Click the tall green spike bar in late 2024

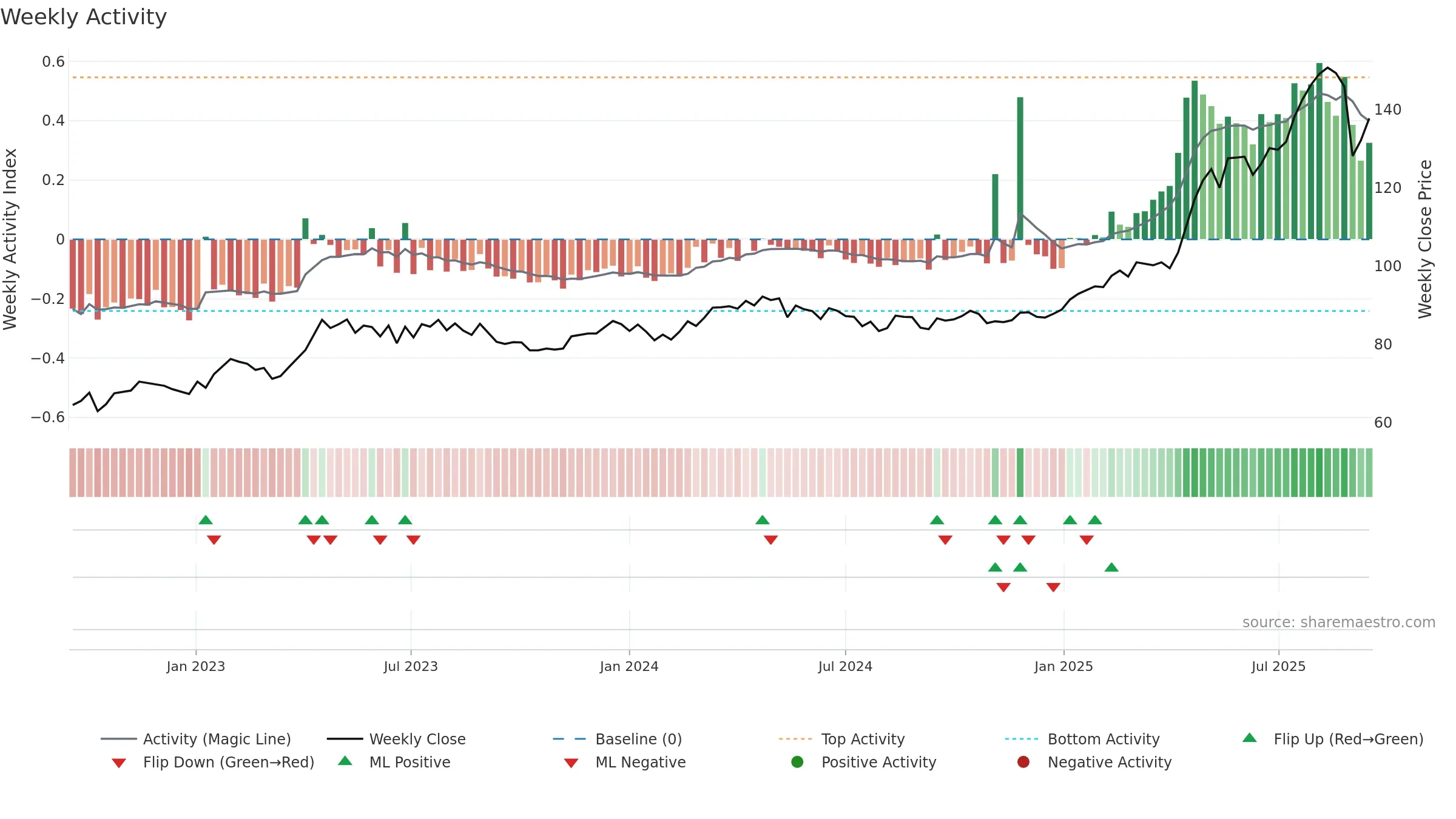click(1020, 168)
